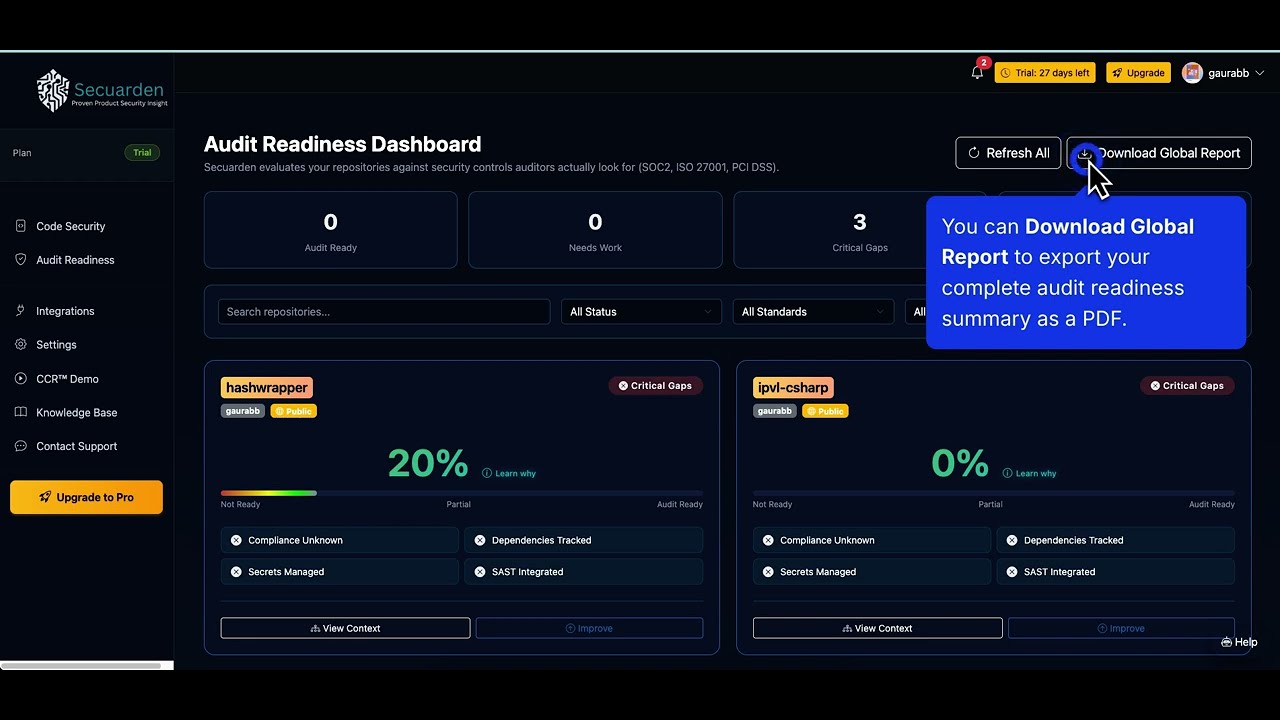This screenshot has height=720, width=1280.
Task: Click View Context on the hashwrapper card
Action: [x=345, y=628]
